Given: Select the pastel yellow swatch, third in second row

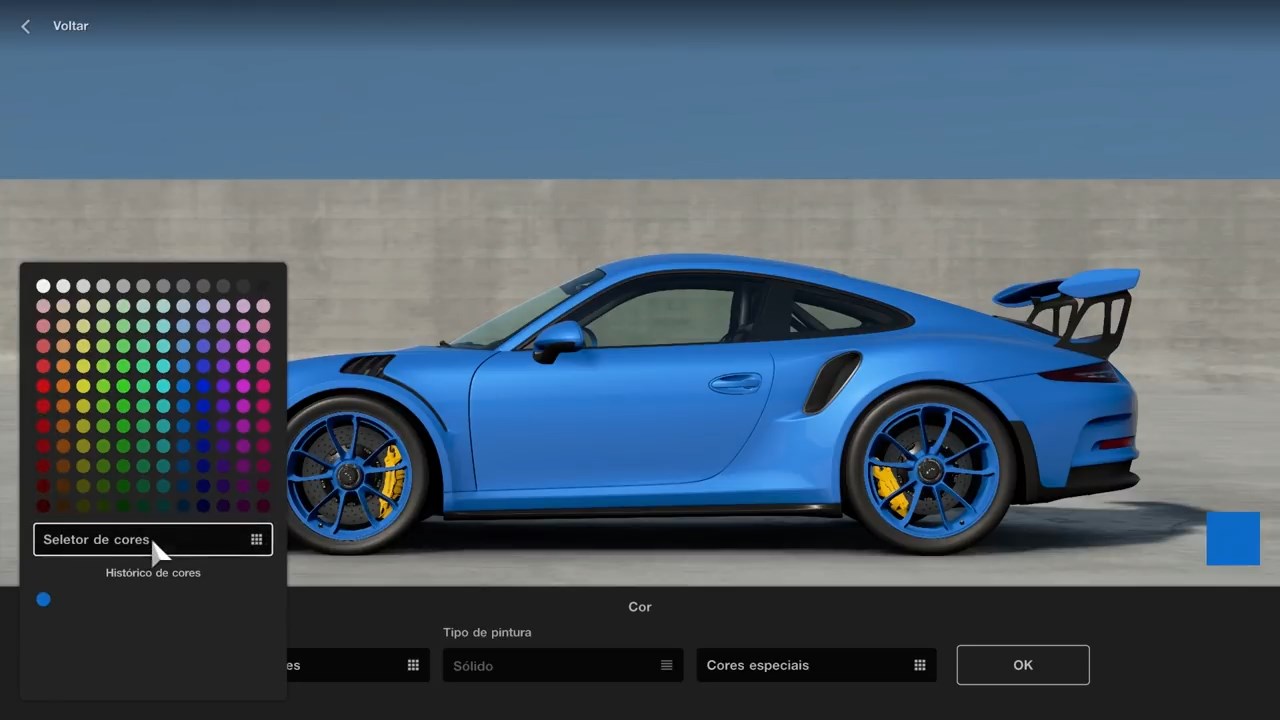Looking at the screenshot, I should coord(83,306).
